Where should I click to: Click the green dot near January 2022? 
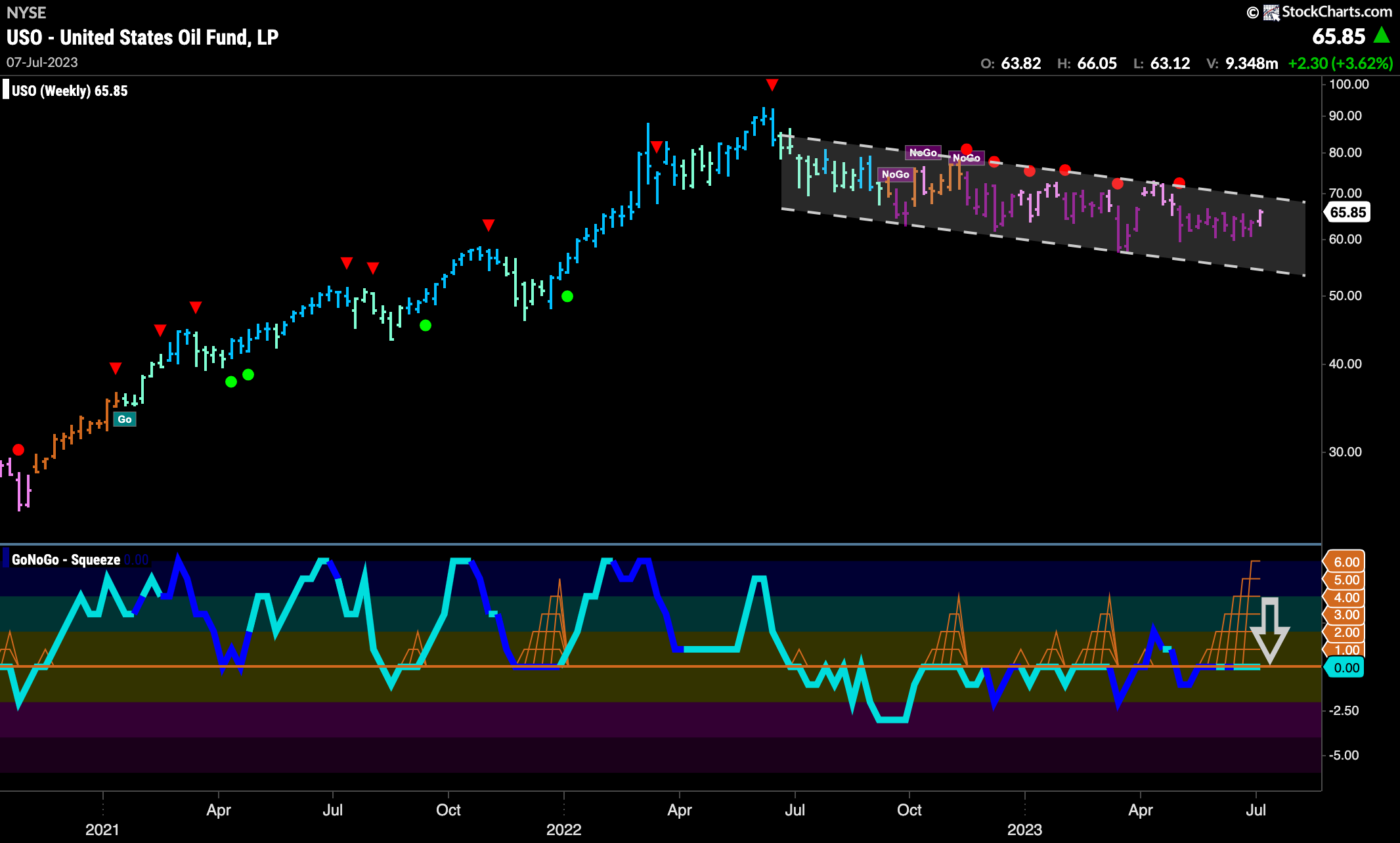click(567, 296)
